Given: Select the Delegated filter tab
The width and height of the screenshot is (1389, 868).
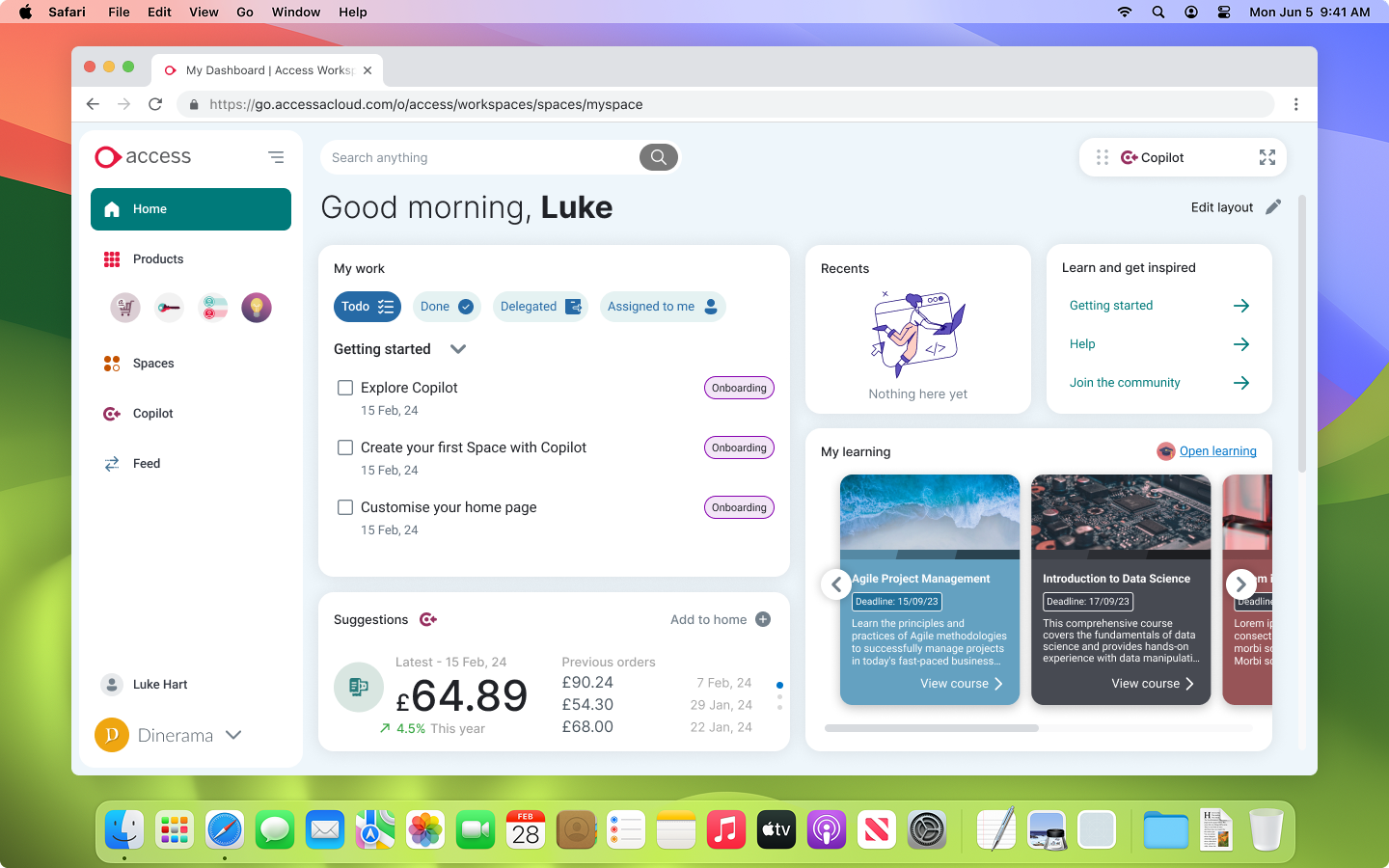Looking at the screenshot, I should click(x=539, y=307).
